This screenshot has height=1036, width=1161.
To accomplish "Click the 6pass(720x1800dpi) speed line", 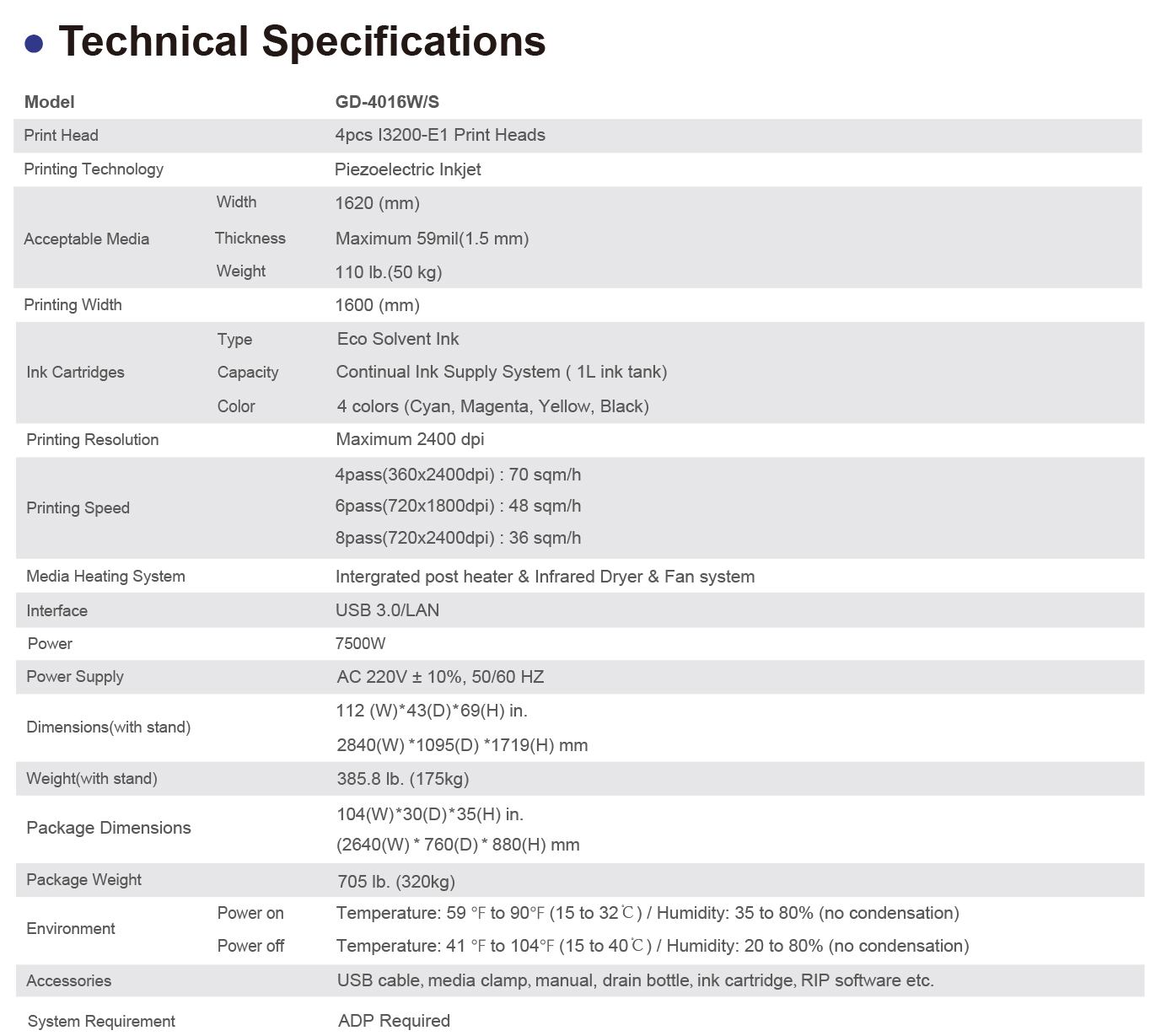I will (x=458, y=506).
